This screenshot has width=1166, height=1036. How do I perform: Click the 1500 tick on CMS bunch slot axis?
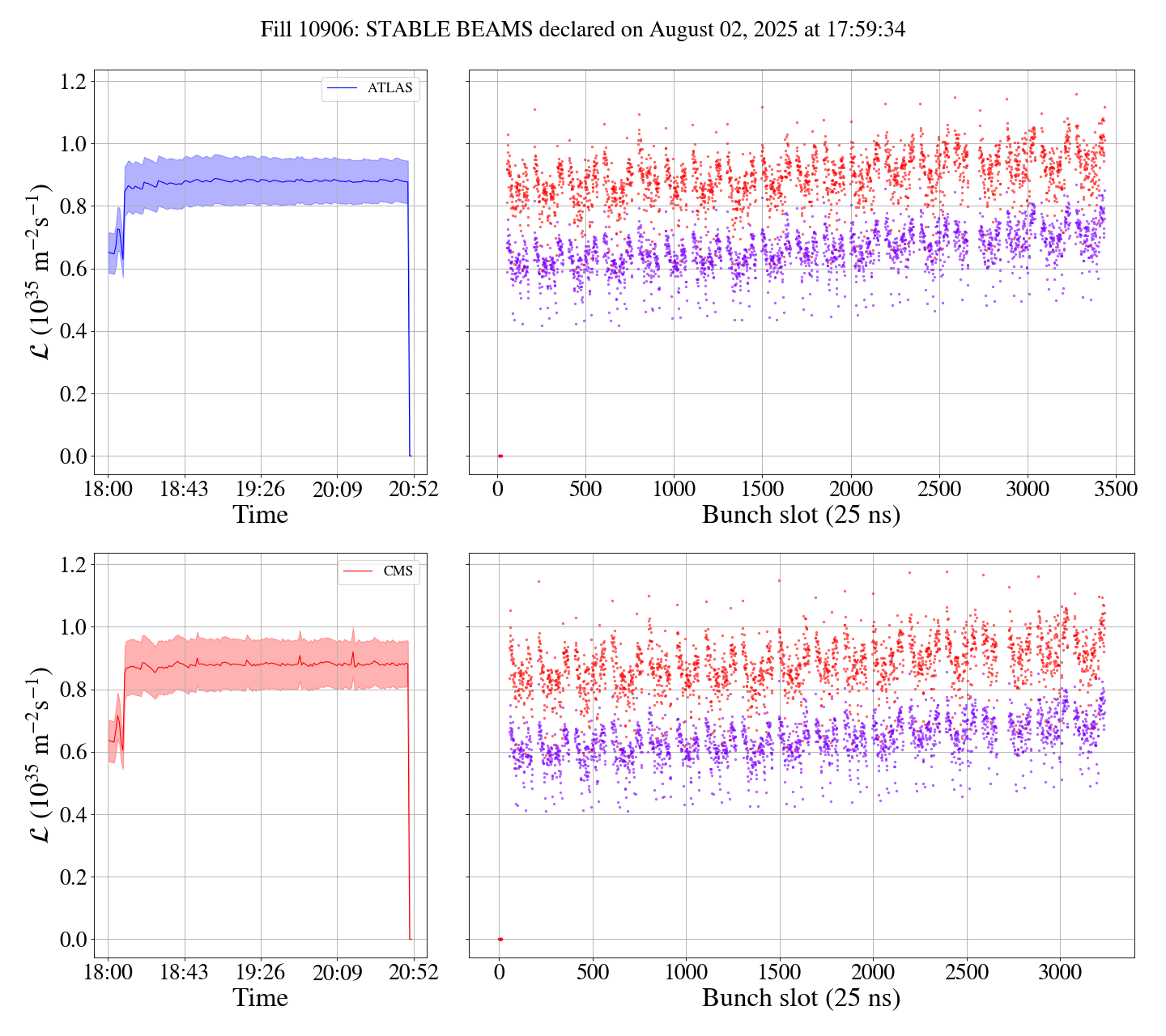click(x=780, y=972)
